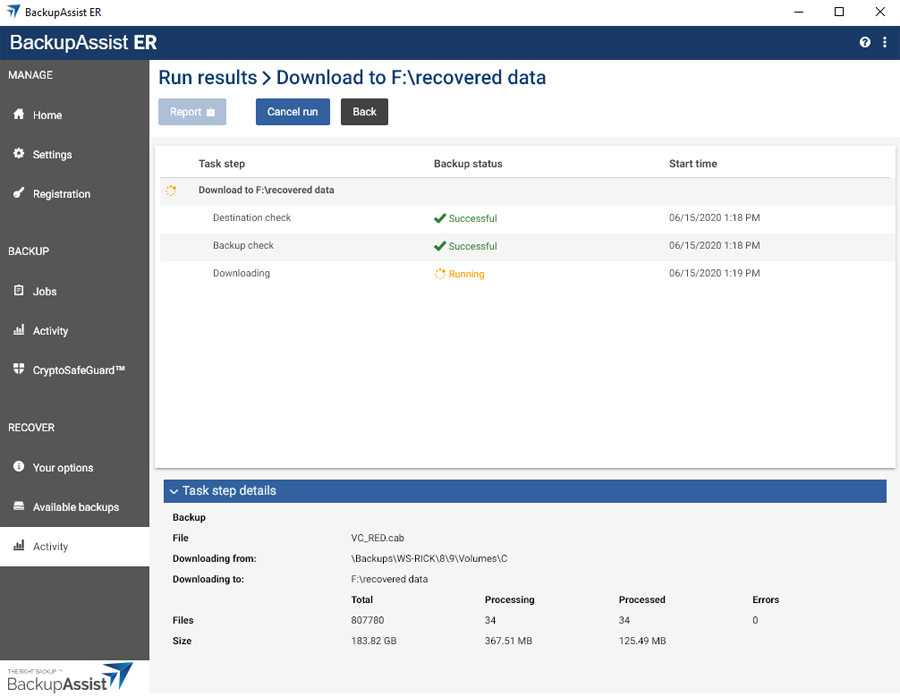Open Settings page from sidebar
Image resolution: width=900 pixels, height=697 pixels.
(75, 154)
